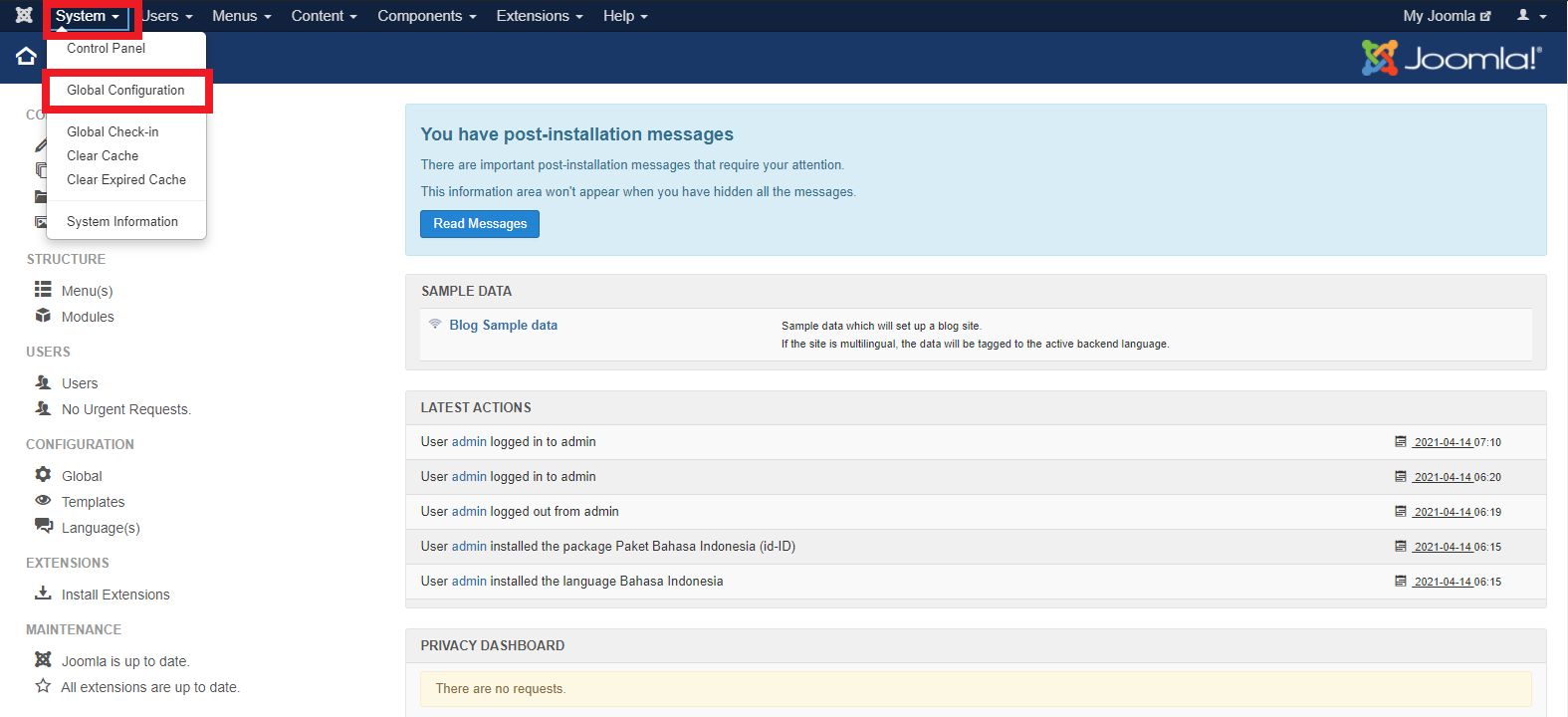Click the Language(s) comments icon
The image size is (1568, 717).
pyautogui.click(x=43, y=526)
